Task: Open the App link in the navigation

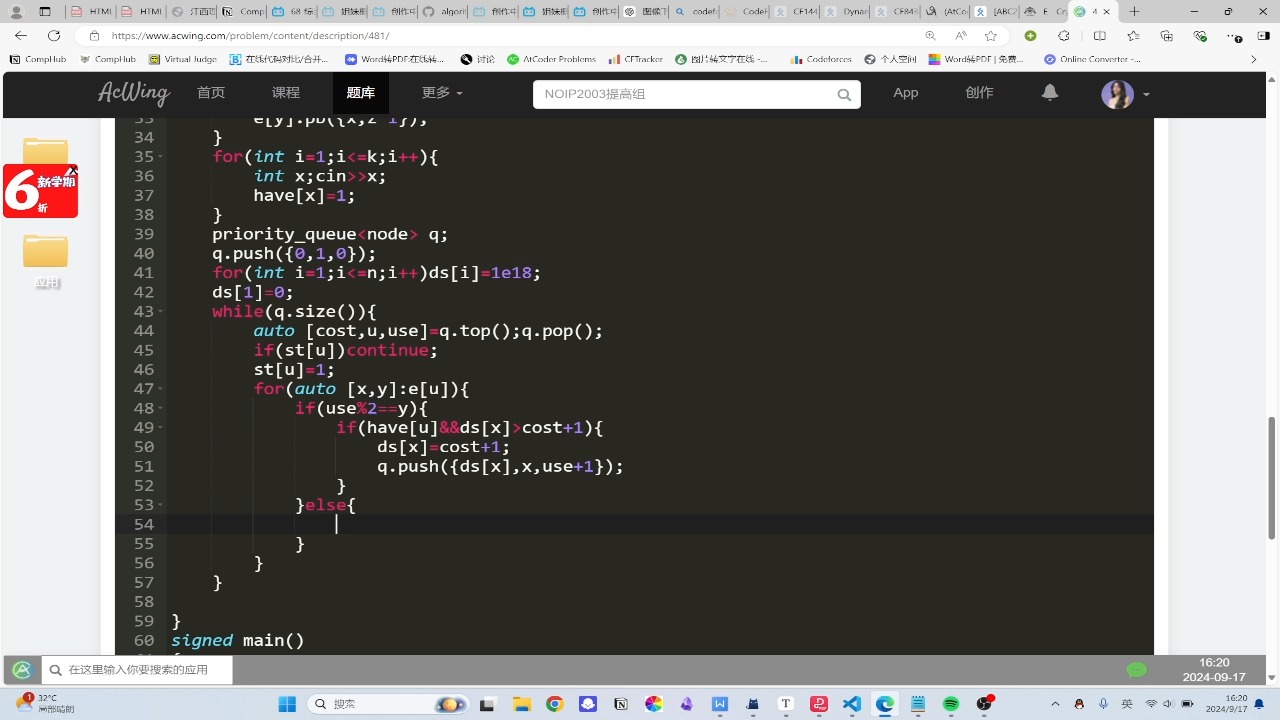Action: pyautogui.click(x=906, y=92)
